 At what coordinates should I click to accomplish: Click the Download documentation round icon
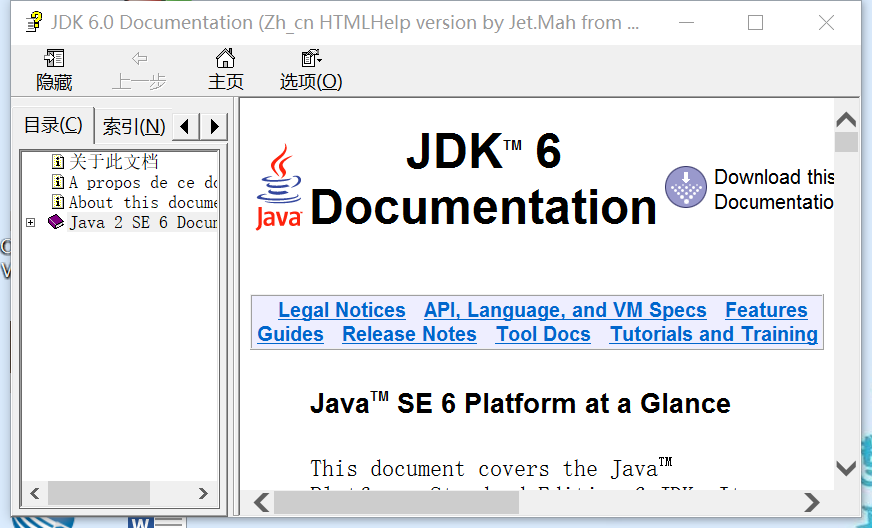(x=686, y=187)
